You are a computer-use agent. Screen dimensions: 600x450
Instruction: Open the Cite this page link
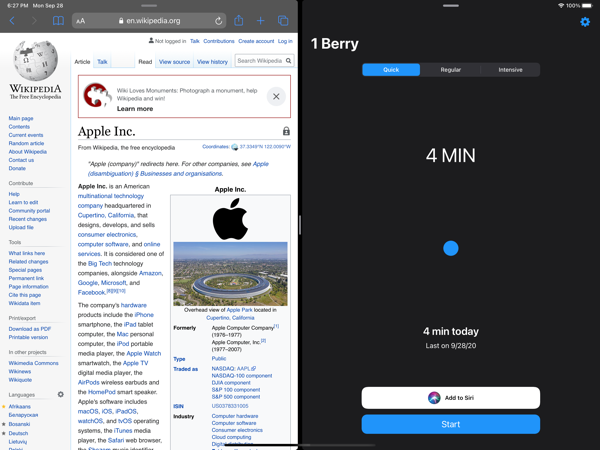(24, 295)
